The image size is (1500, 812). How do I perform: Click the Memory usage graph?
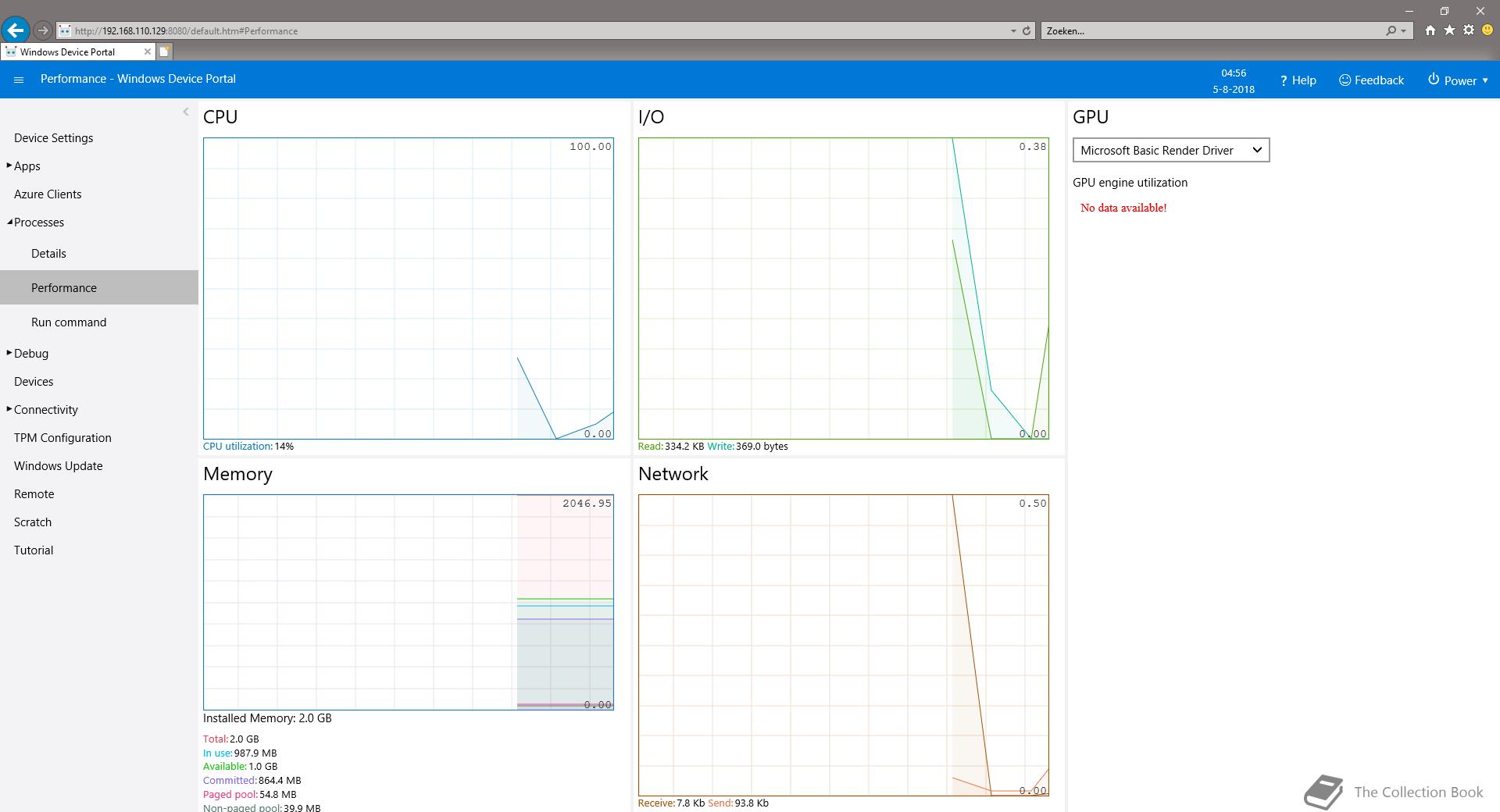409,602
